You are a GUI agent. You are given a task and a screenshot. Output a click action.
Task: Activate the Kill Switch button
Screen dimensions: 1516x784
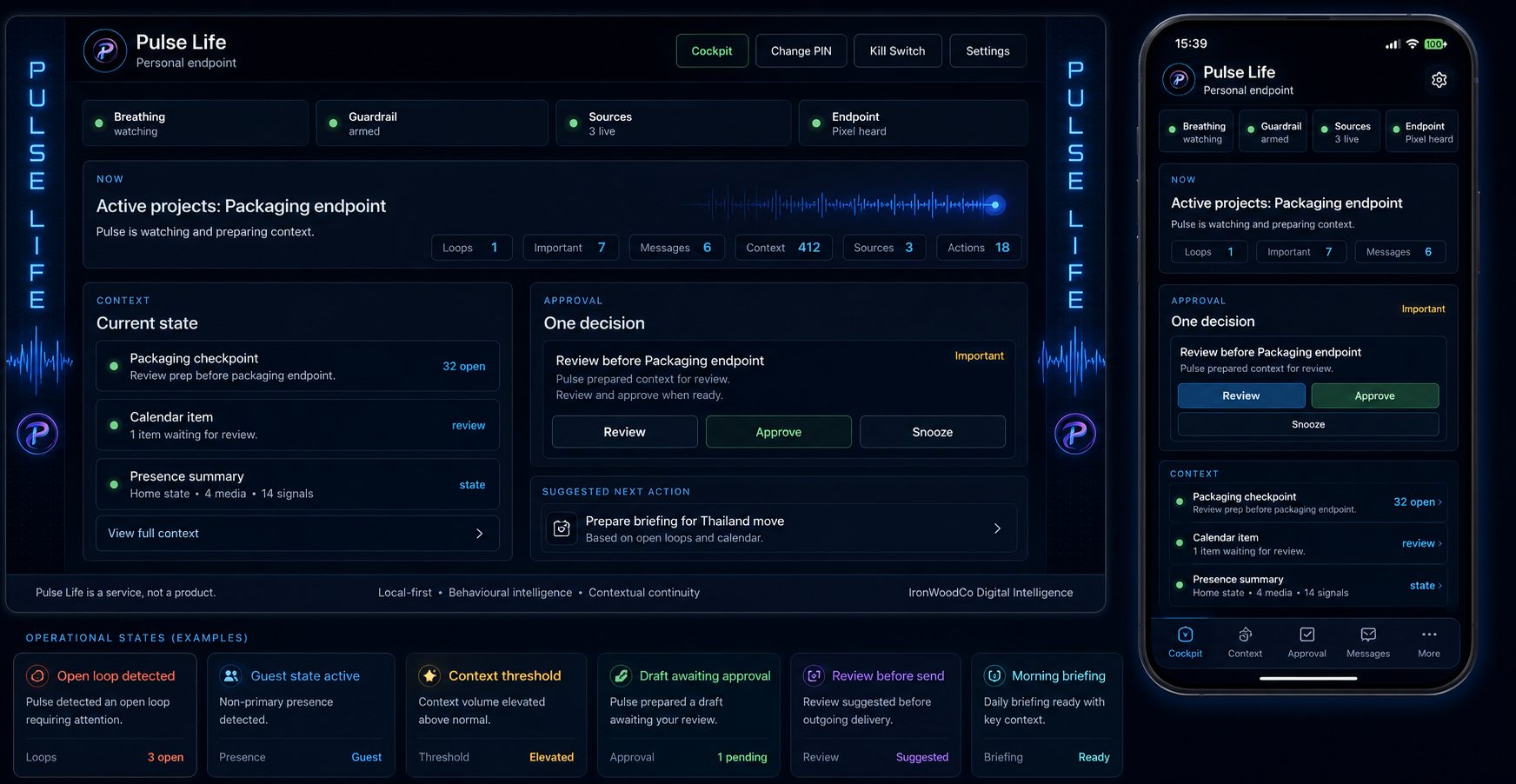click(x=897, y=50)
